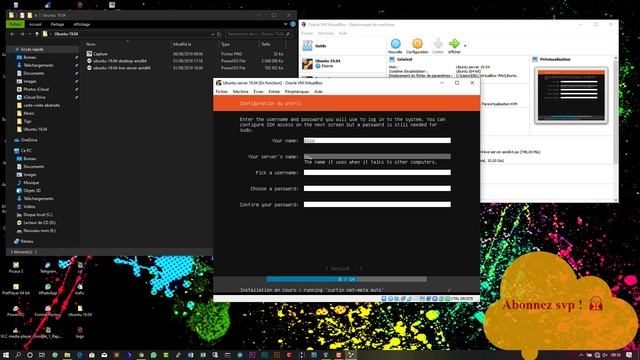Click the PowerISO desktop icon
Screen dimensions: 640x360
16,311
